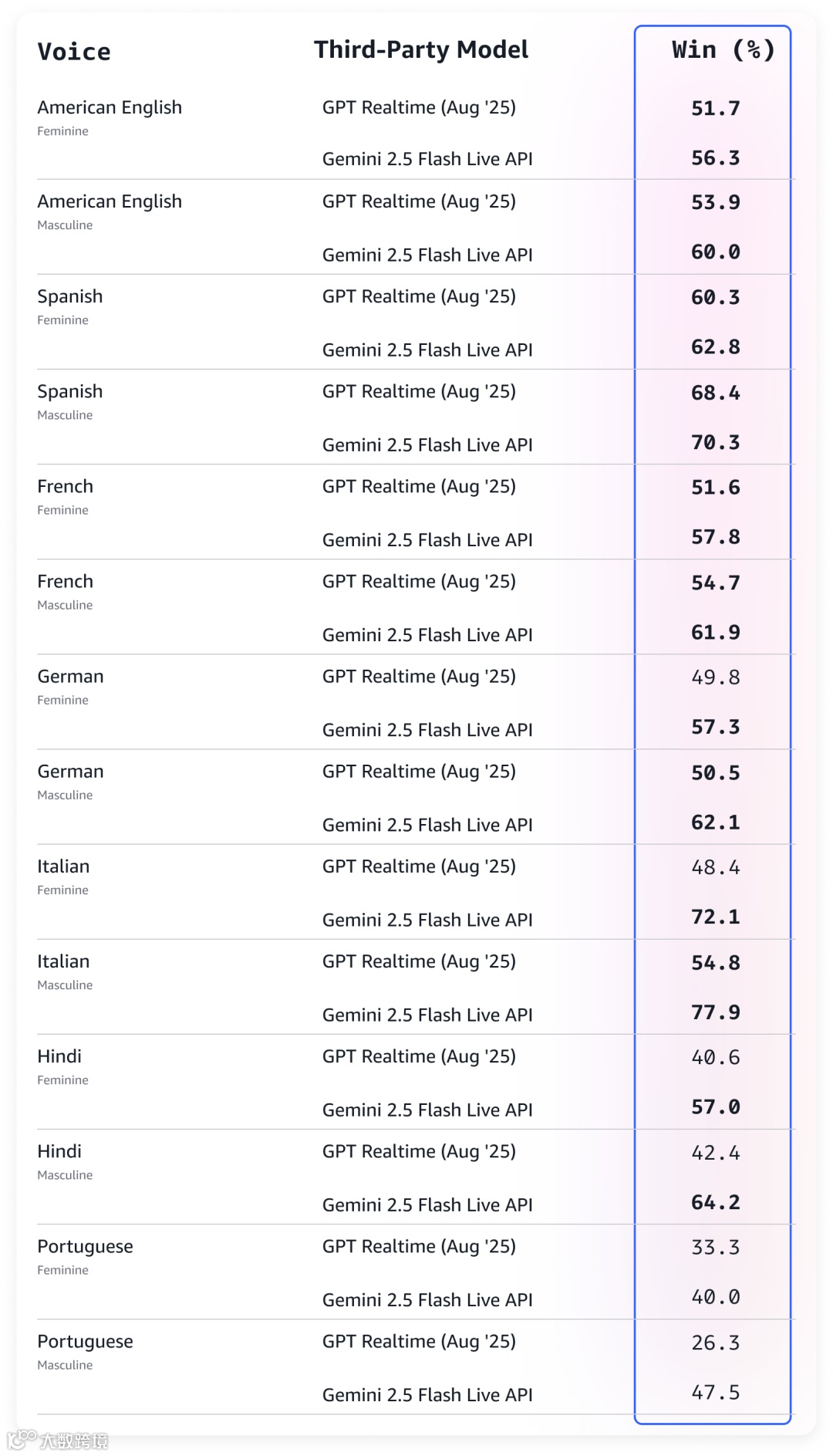Viewport: 833px width, 1456px height.
Task: Click the Win (%) column header
Action: 723,50
